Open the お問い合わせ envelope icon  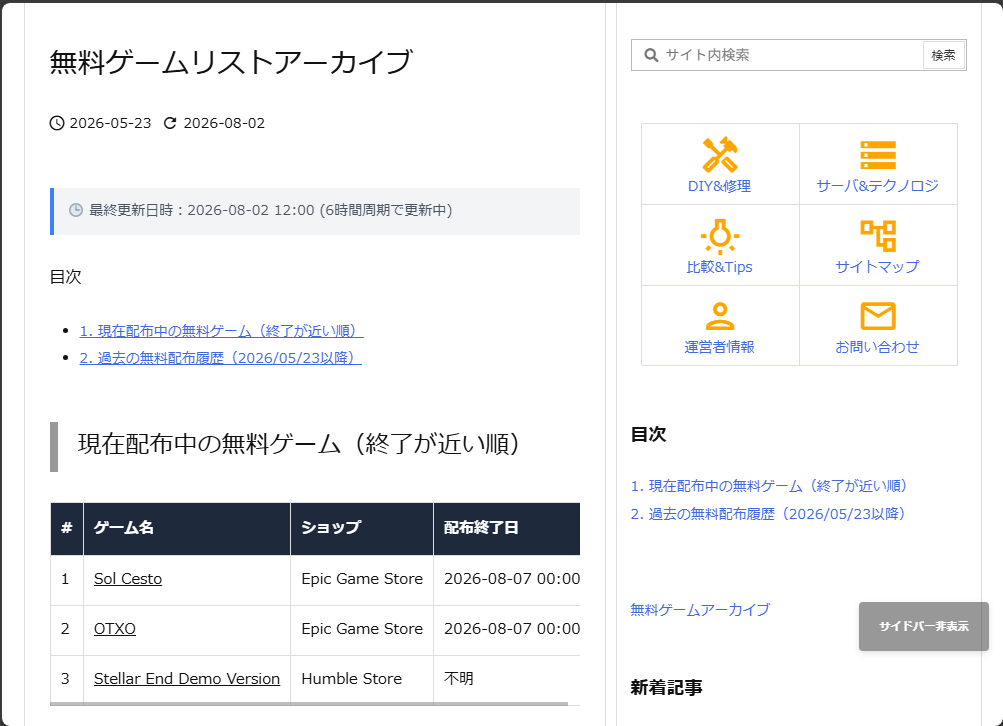click(x=878, y=316)
